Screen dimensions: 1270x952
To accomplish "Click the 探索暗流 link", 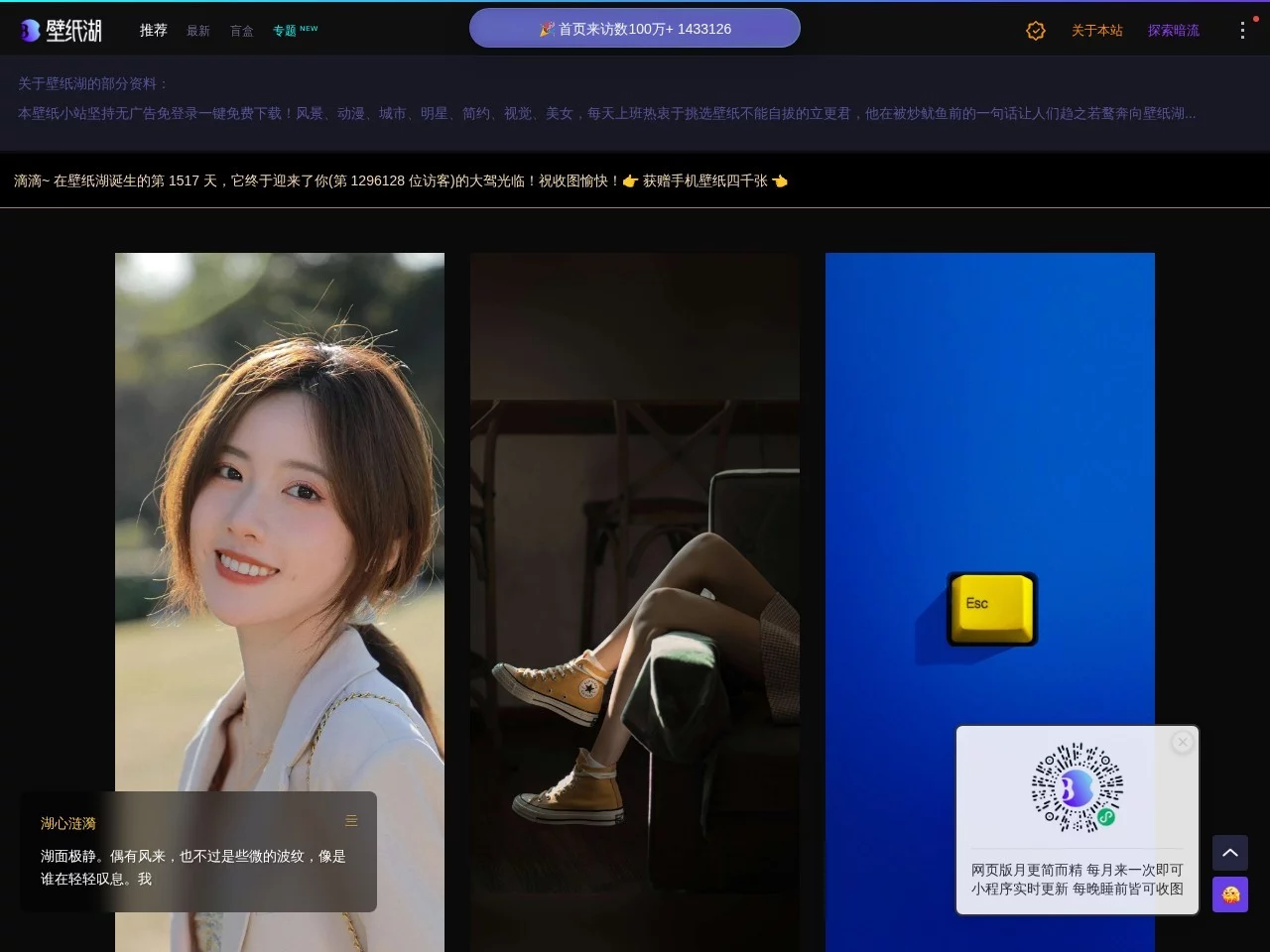I will tap(1173, 31).
